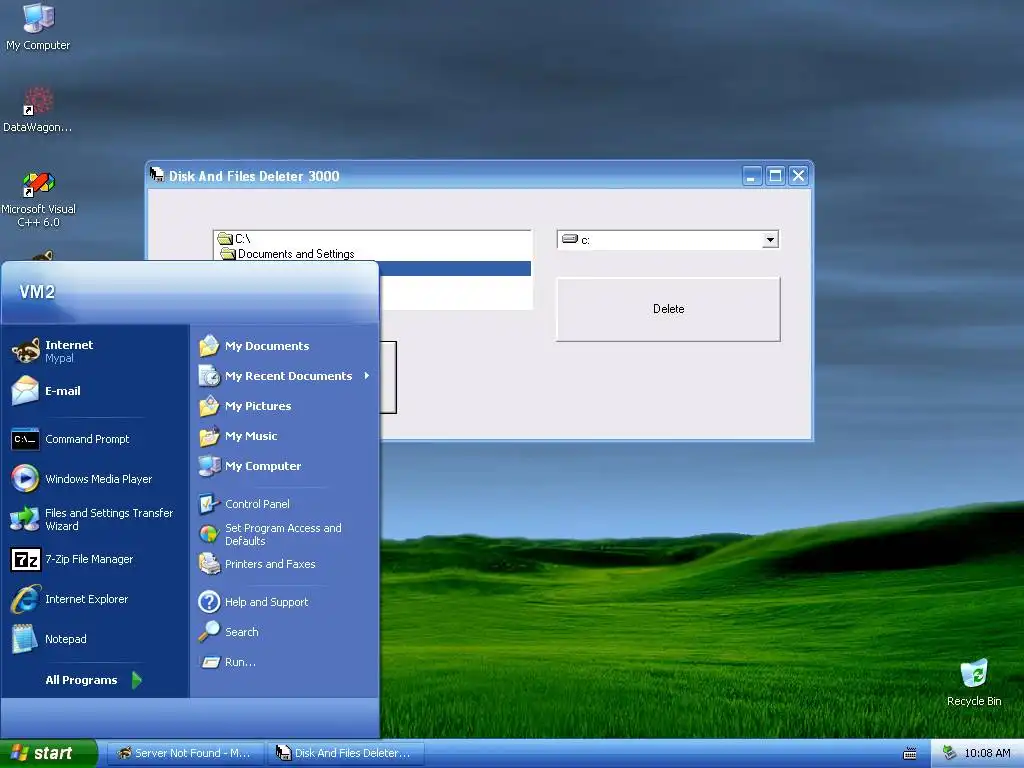Viewport: 1024px width, 768px height.
Task: Open the c: drive dropdown
Action: coord(770,240)
